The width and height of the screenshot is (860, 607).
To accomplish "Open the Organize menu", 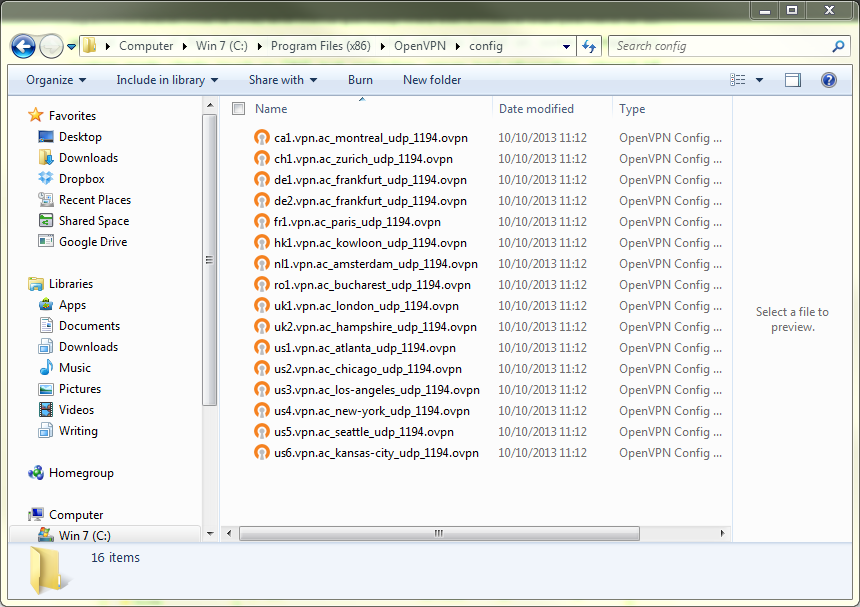I will (56, 80).
